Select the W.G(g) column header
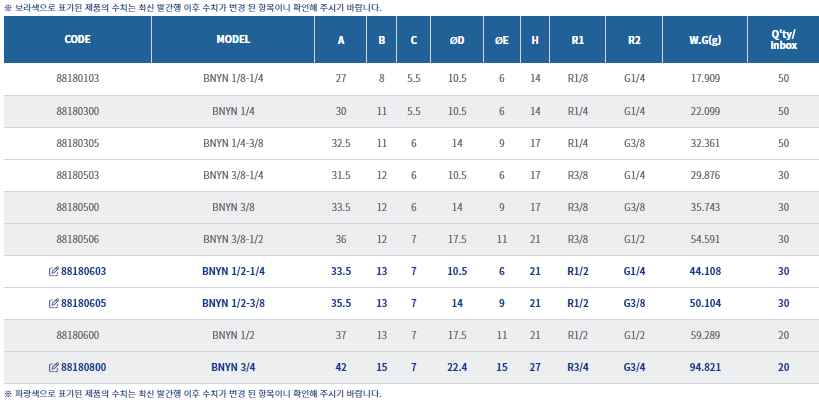 [706, 41]
